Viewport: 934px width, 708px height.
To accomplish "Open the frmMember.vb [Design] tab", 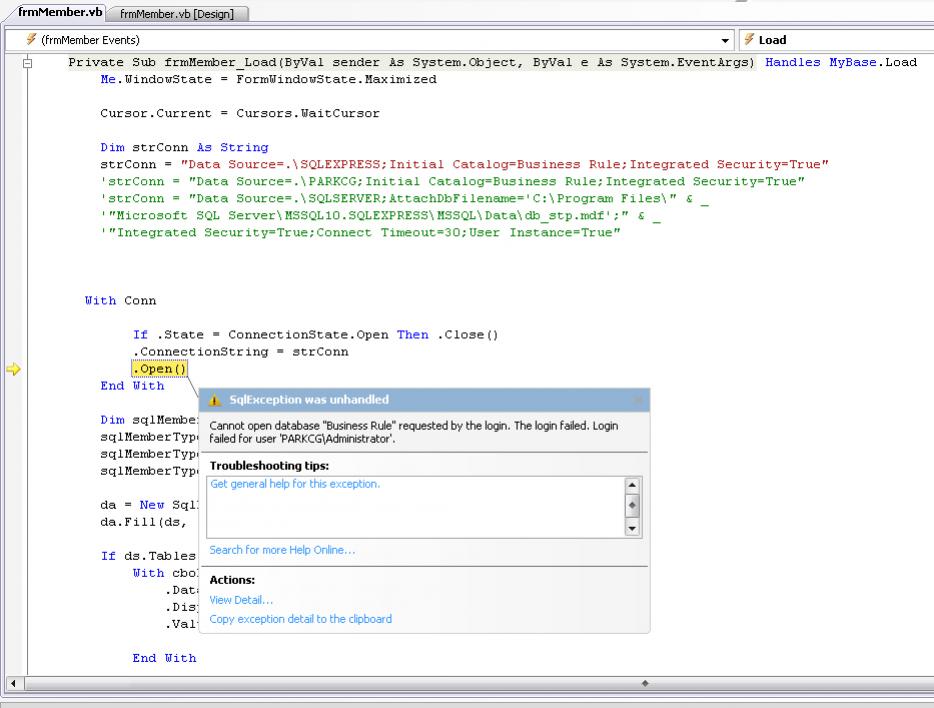I will tap(177, 14).
